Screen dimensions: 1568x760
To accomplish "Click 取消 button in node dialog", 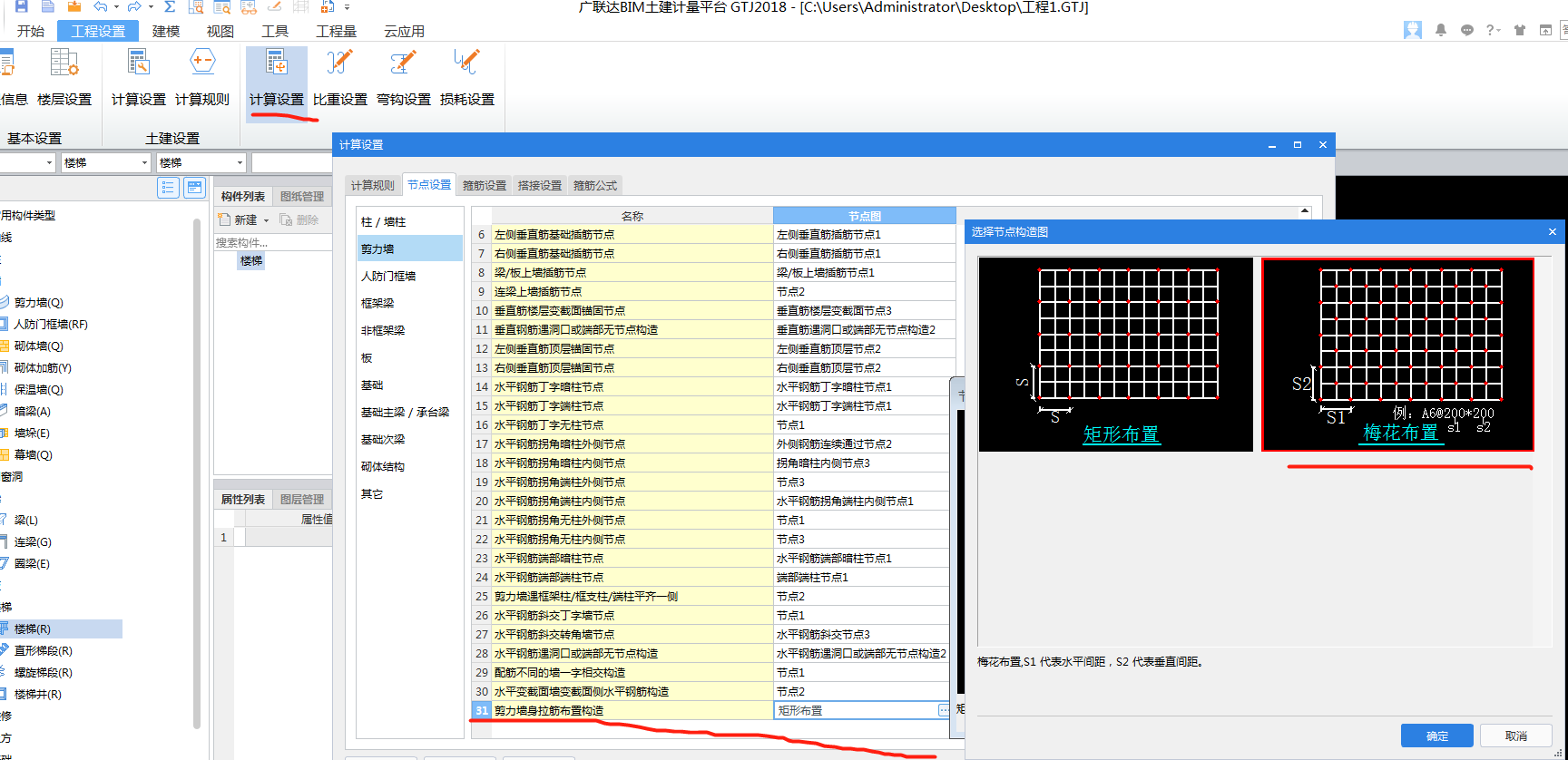I will (1516, 736).
